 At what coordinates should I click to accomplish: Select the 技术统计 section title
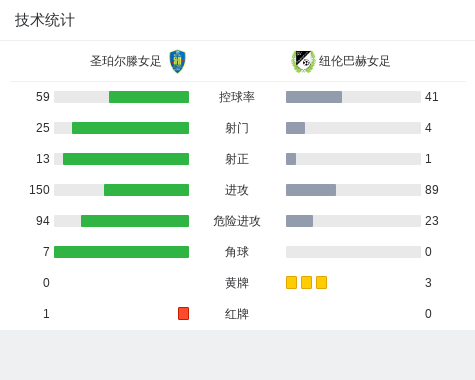[x=45, y=20]
